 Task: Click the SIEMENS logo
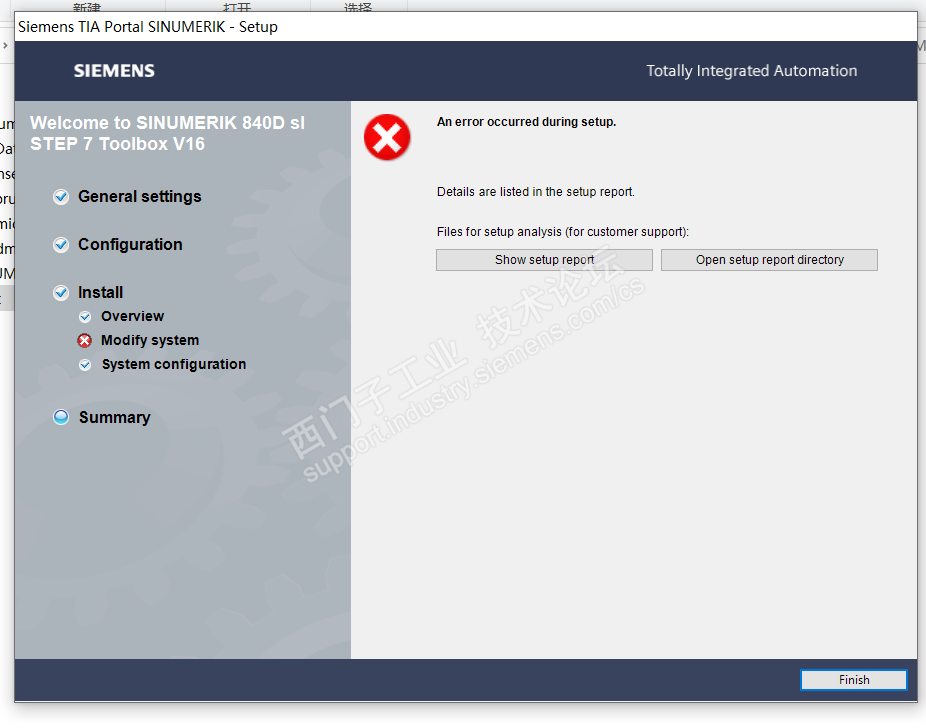point(114,71)
